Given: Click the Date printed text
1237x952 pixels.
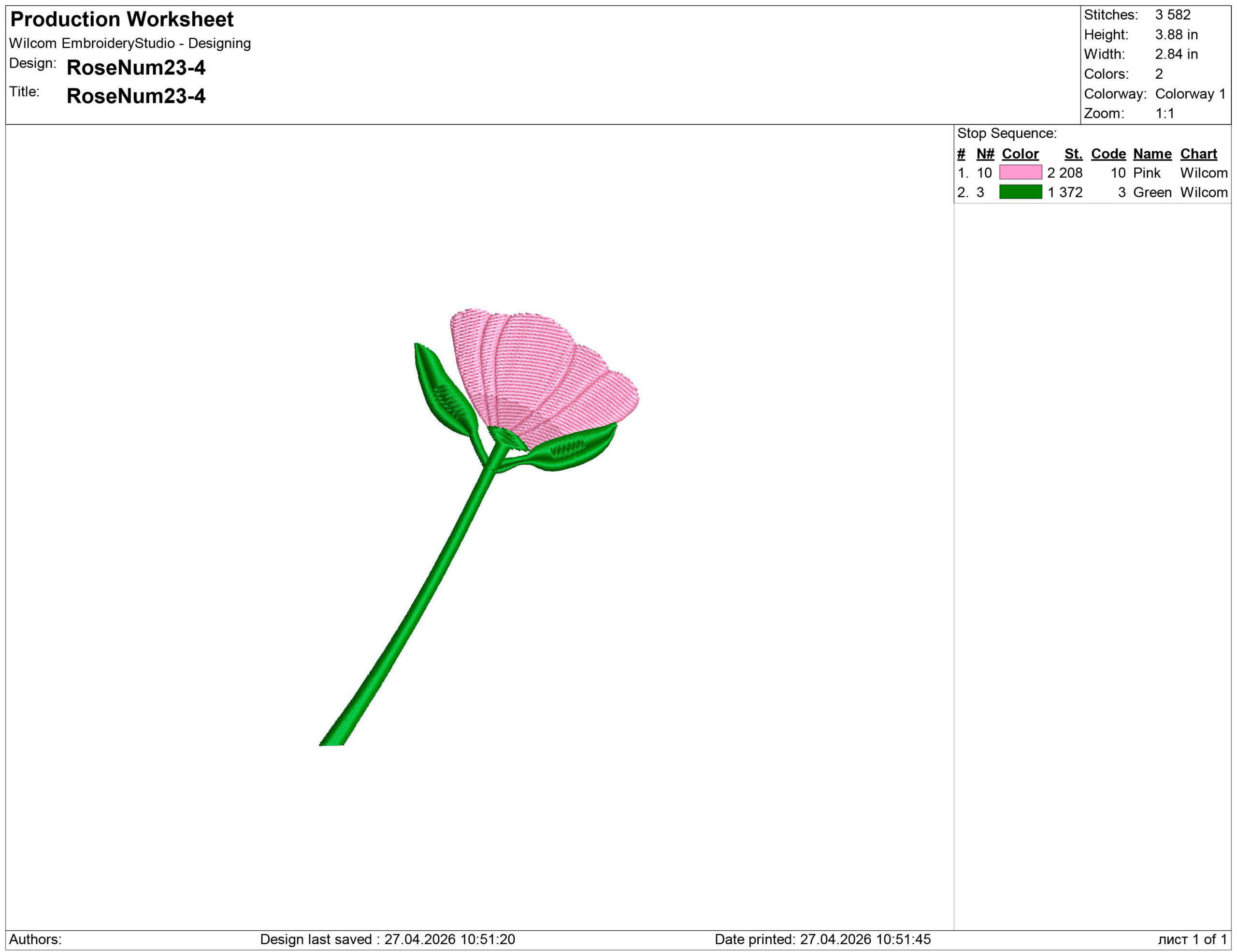Looking at the screenshot, I should pyautogui.click(x=822, y=939).
